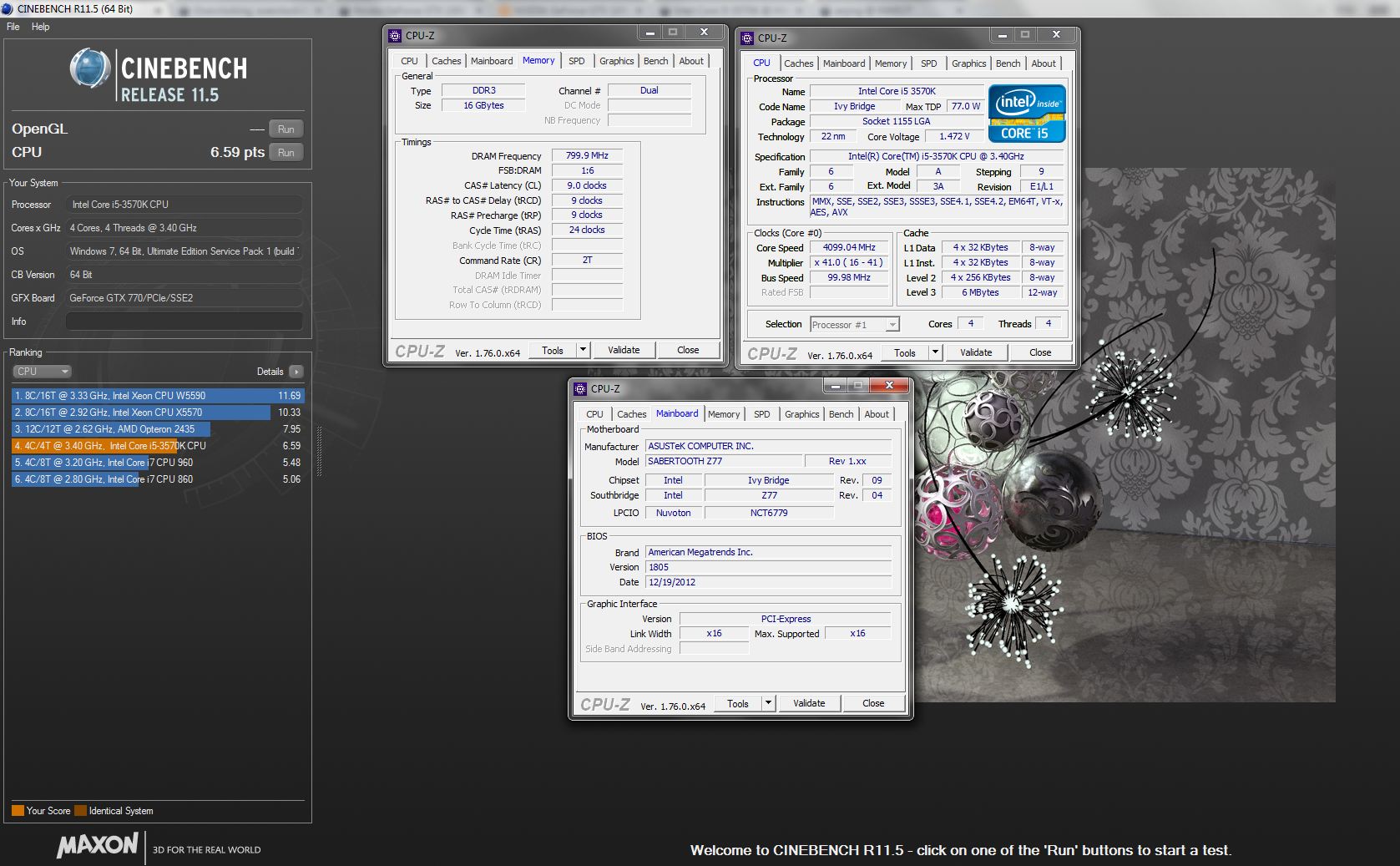Click the Info input field in Cinebench

pyautogui.click(x=184, y=322)
